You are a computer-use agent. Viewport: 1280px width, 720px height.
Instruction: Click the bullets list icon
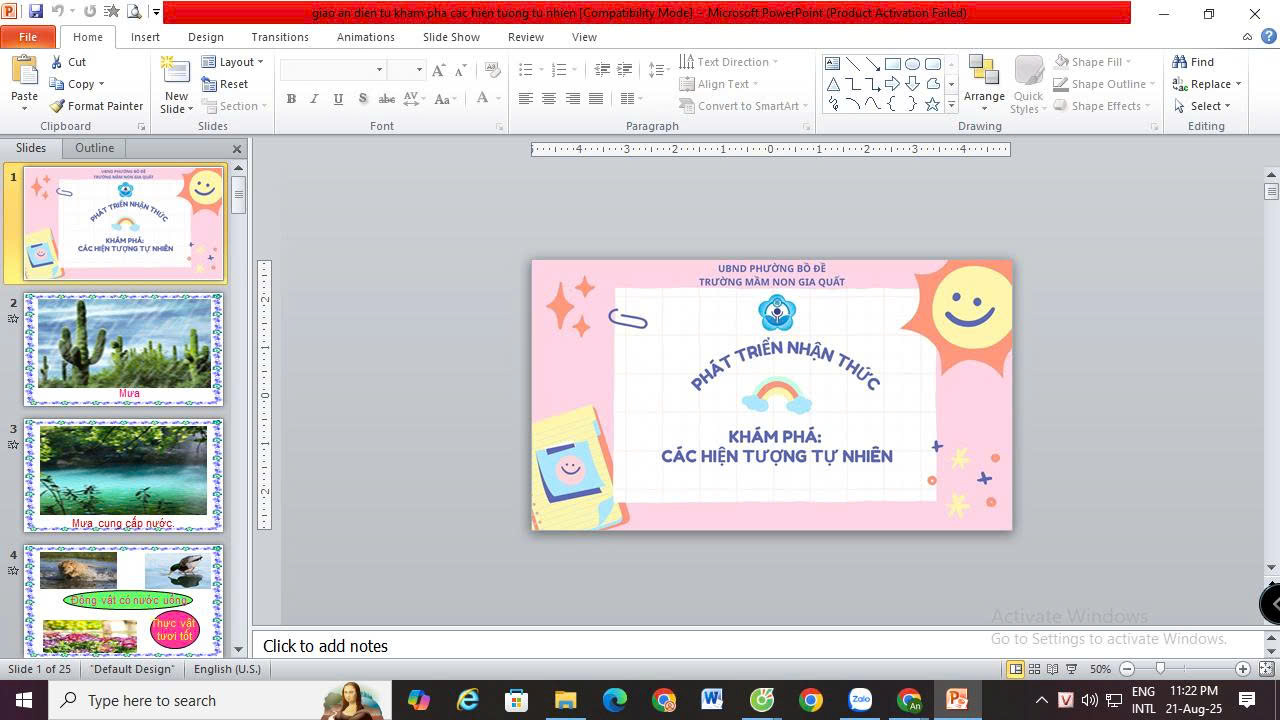click(526, 69)
